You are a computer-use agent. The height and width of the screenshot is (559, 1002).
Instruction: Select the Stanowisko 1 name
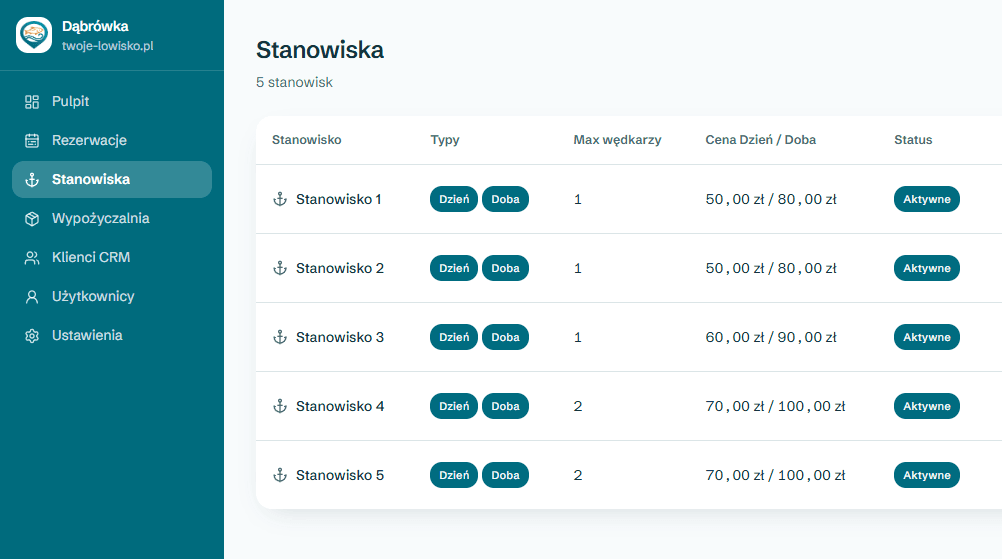click(x=339, y=199)
